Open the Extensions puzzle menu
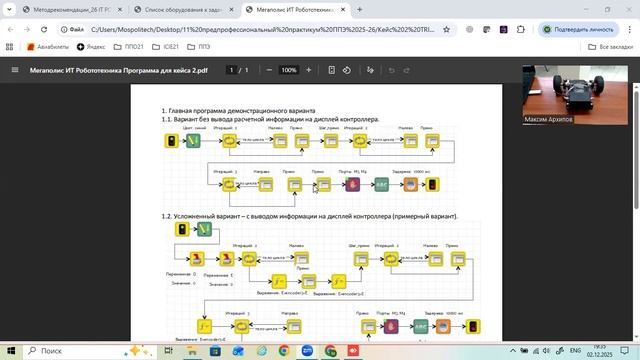This screenshot has width=640, height=360. pos(521,29)
